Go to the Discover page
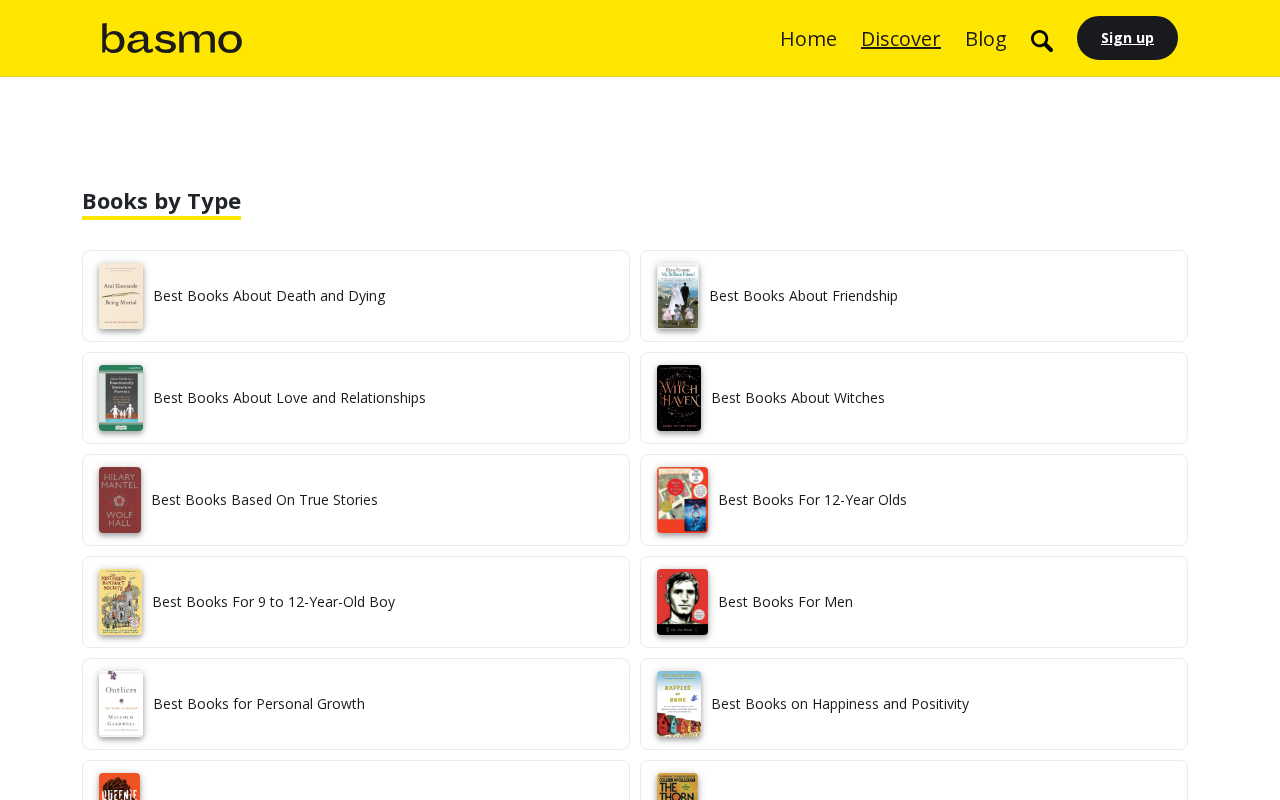Viewport: 1280px width, 800px height. tap(900, 39)
